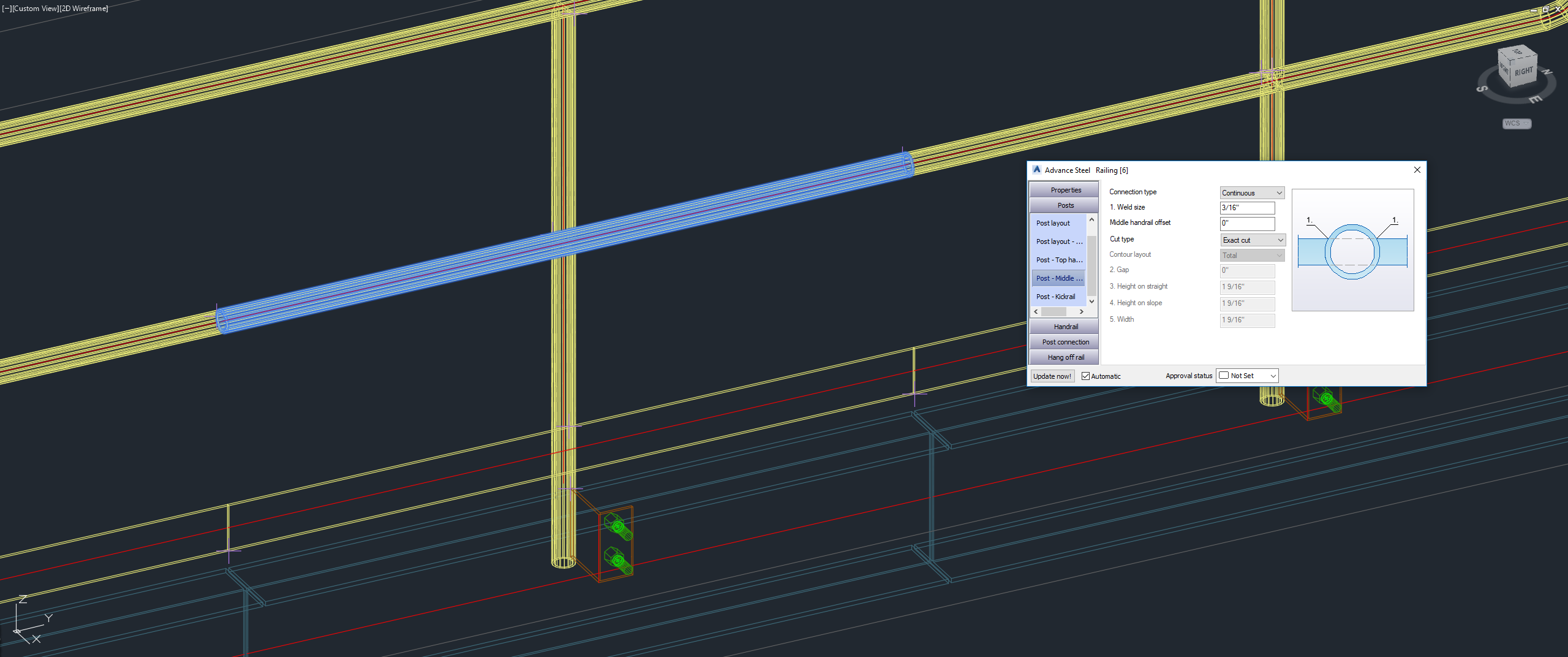
Task: Click the Update now! button
Action: coord(1052,376)
